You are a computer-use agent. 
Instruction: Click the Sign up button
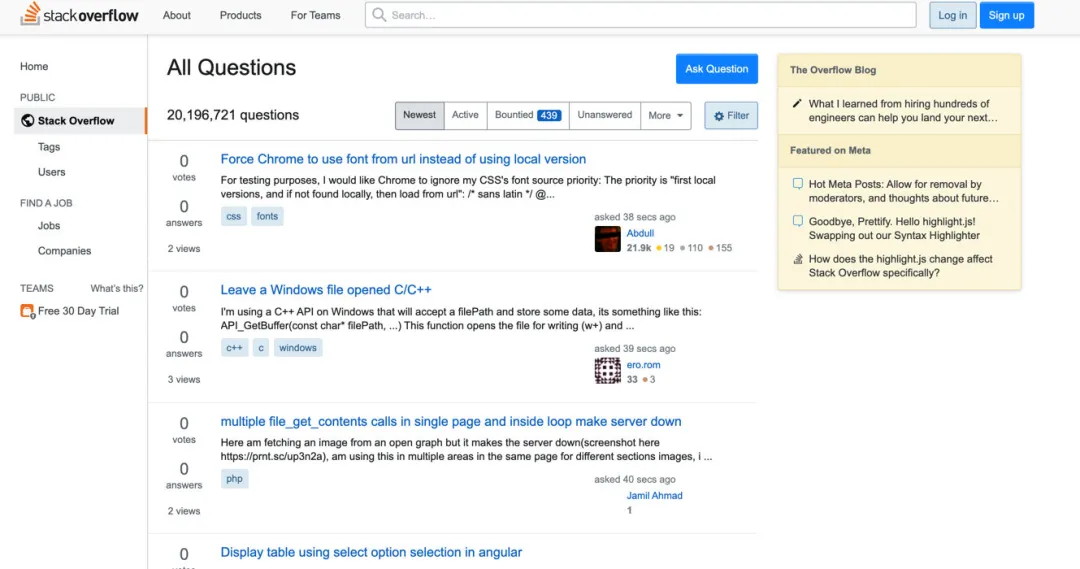[x=1006, y=15]
